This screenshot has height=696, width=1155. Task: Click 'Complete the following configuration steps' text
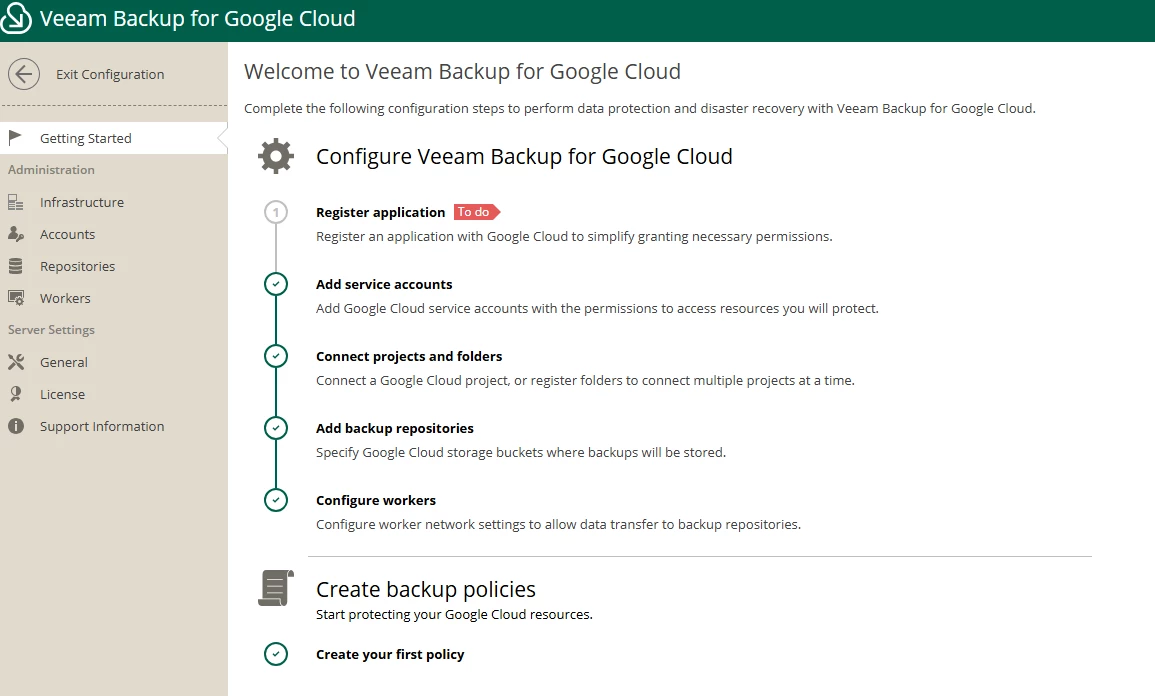pyautogui.click(x=639, y=108)
